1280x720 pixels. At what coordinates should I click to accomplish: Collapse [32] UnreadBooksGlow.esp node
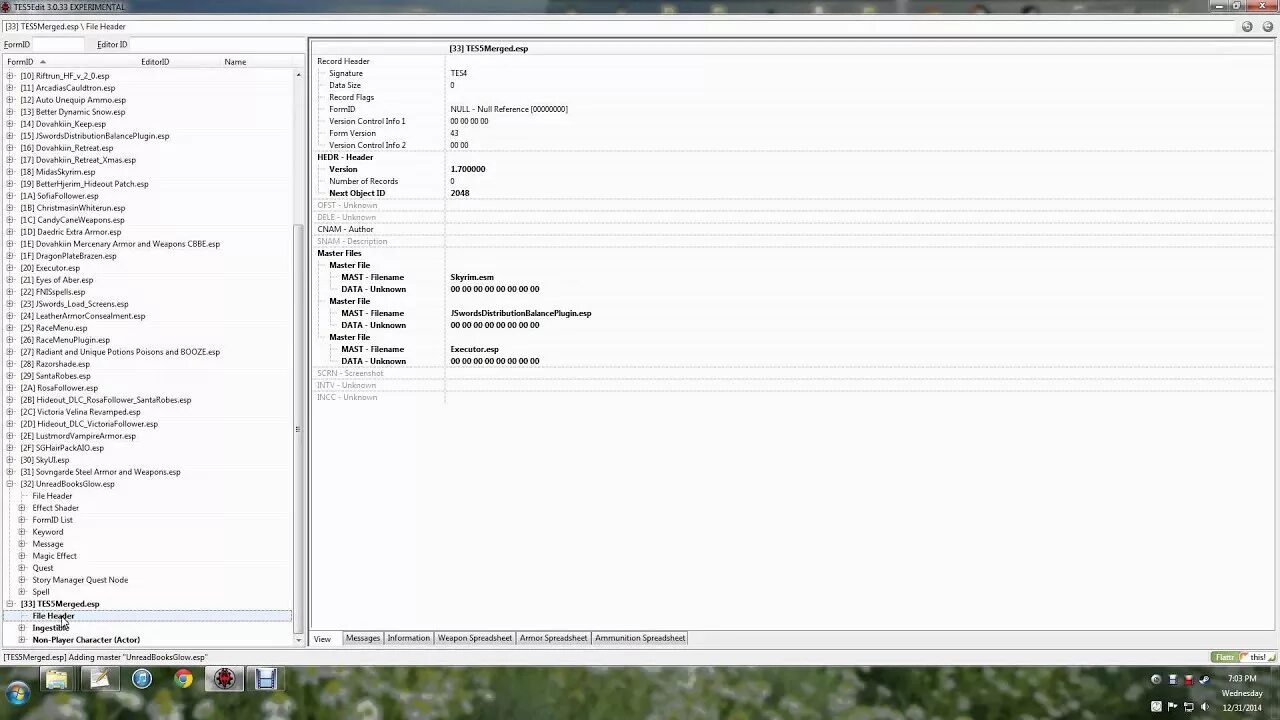click(10, 484)
